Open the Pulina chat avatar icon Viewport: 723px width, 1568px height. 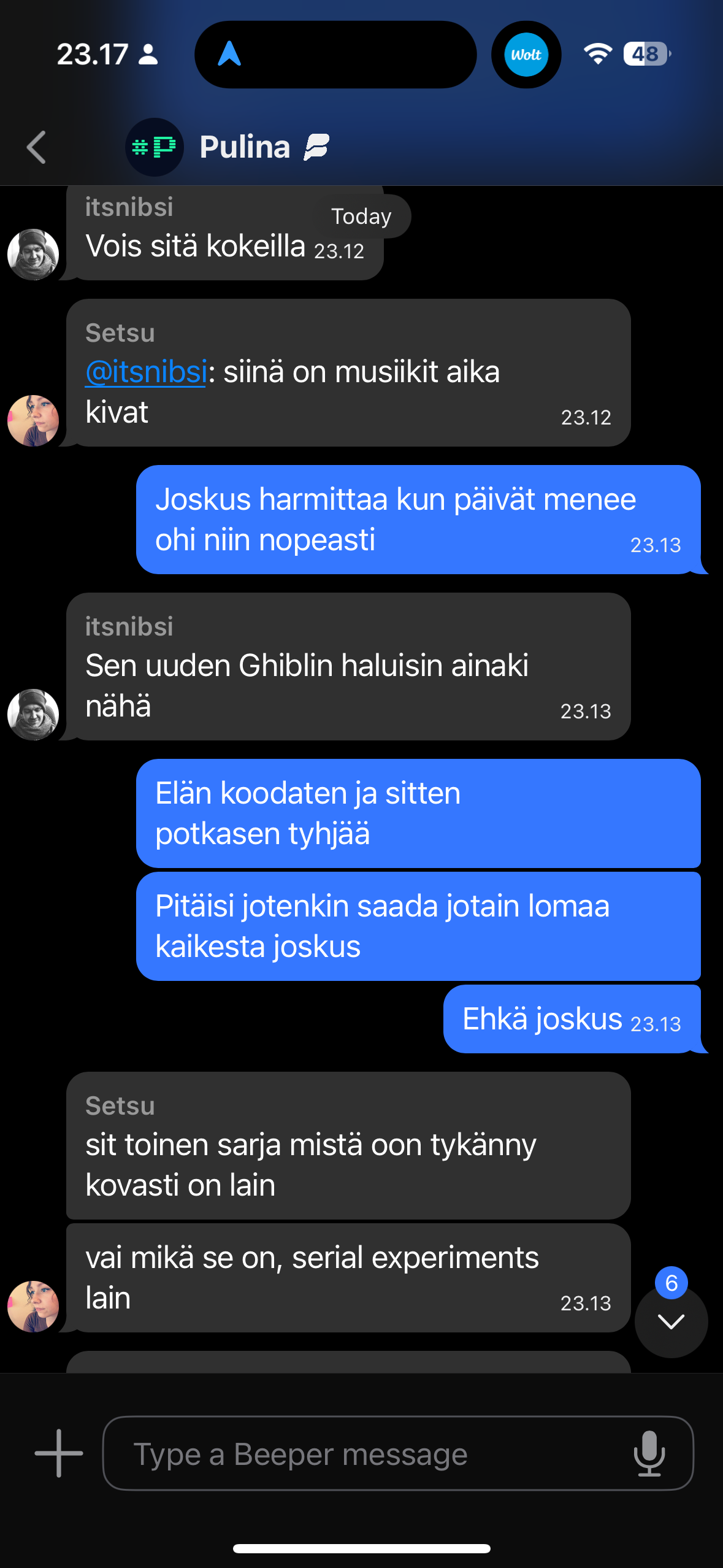[x=155, y=147]
